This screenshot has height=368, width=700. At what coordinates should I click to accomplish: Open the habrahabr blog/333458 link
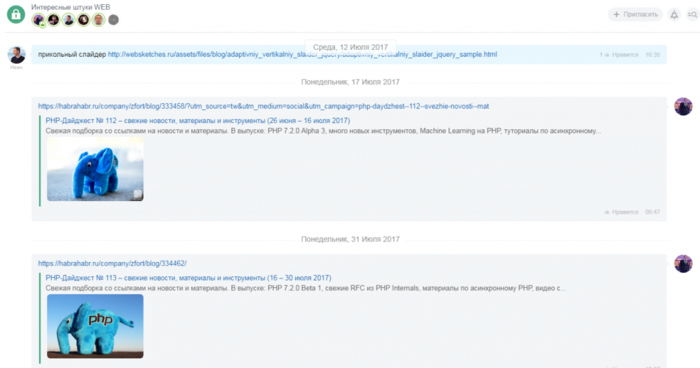[263, 106]
